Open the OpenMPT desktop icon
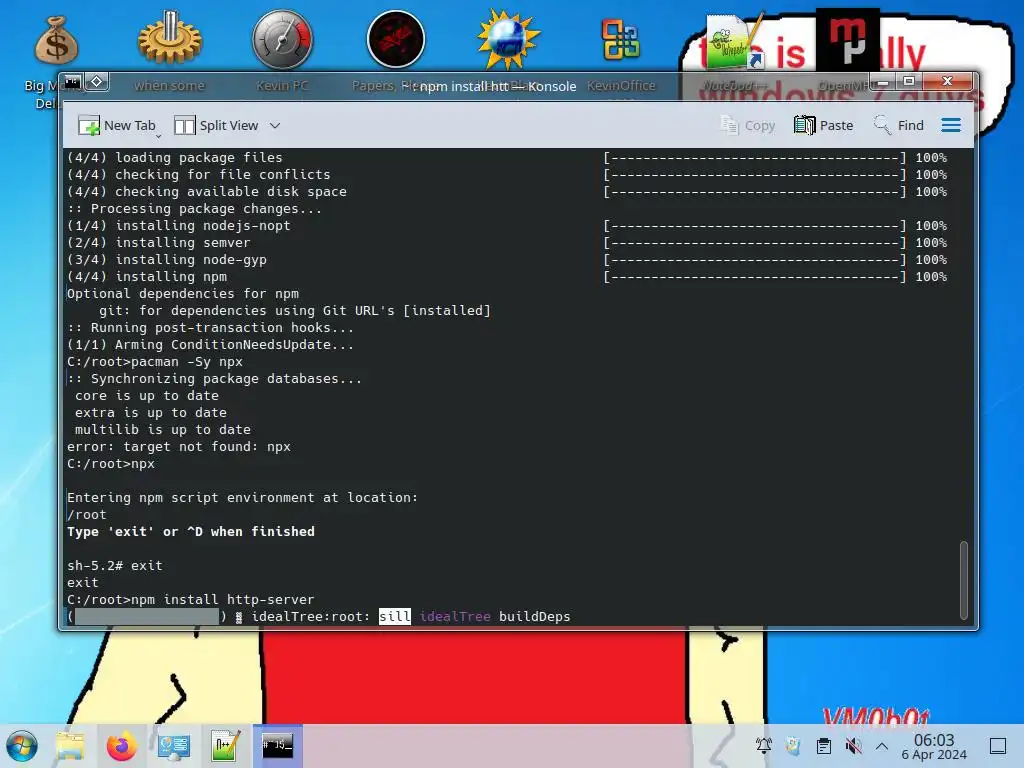The width and height of the screenshot is (1024, 768). pos(847,39)
